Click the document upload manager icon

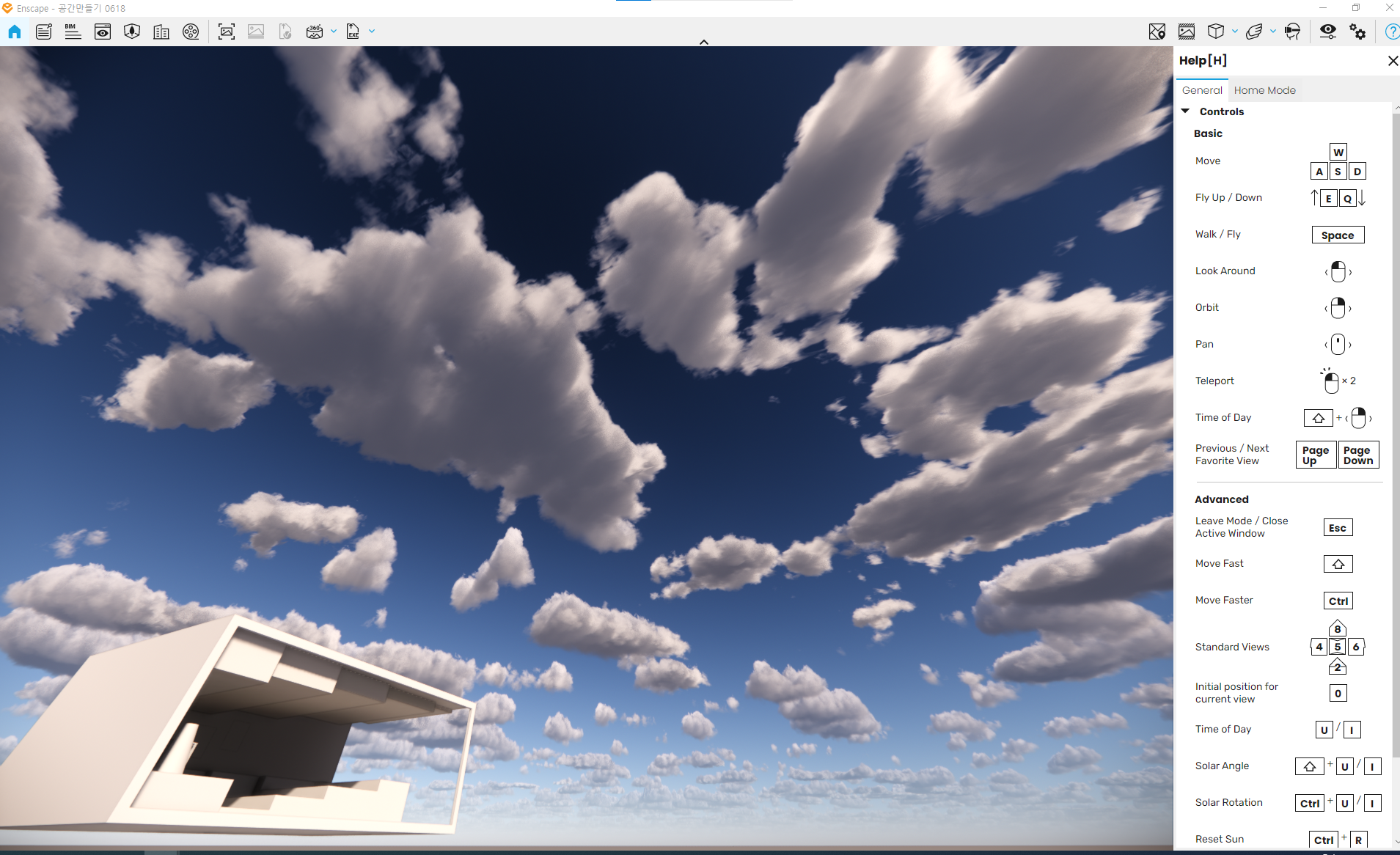[285, 32]
